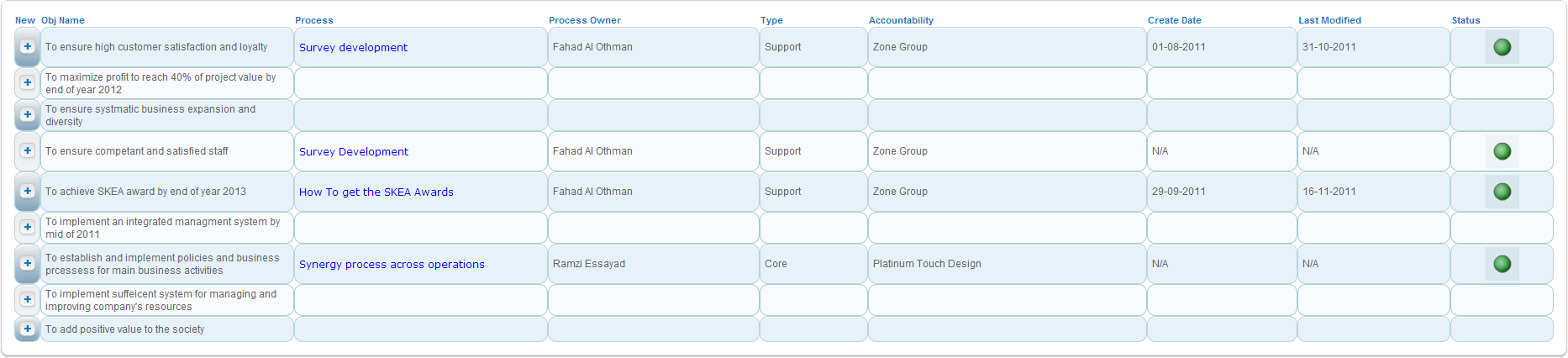1568x358 pixels.
Task: Open Synergy process across operations link
Action: tap(392, 265)
